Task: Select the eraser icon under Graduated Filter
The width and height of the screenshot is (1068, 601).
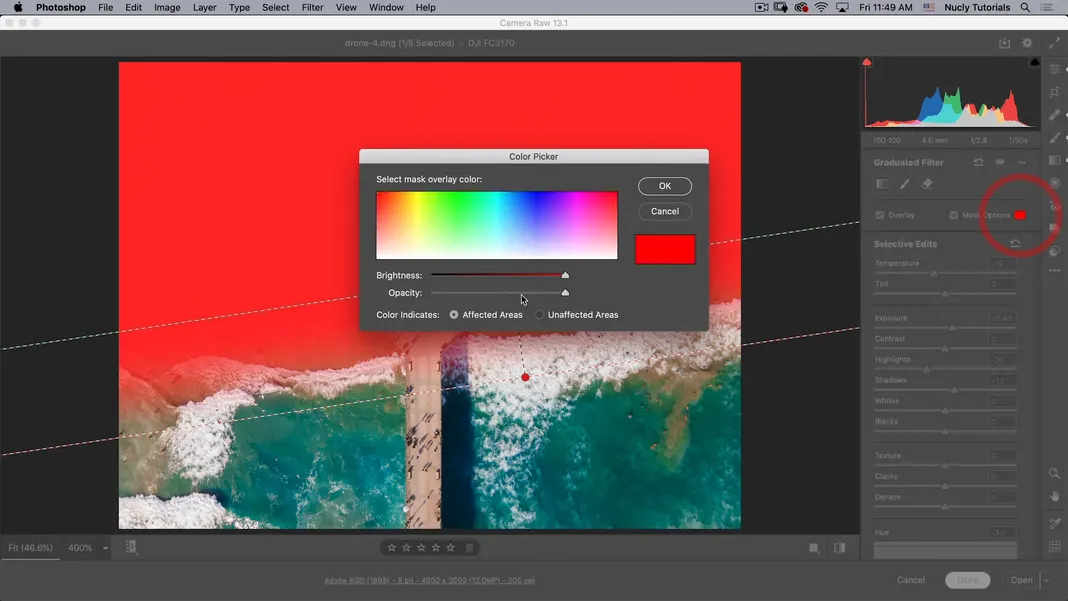Action: [x=927, y=184]
